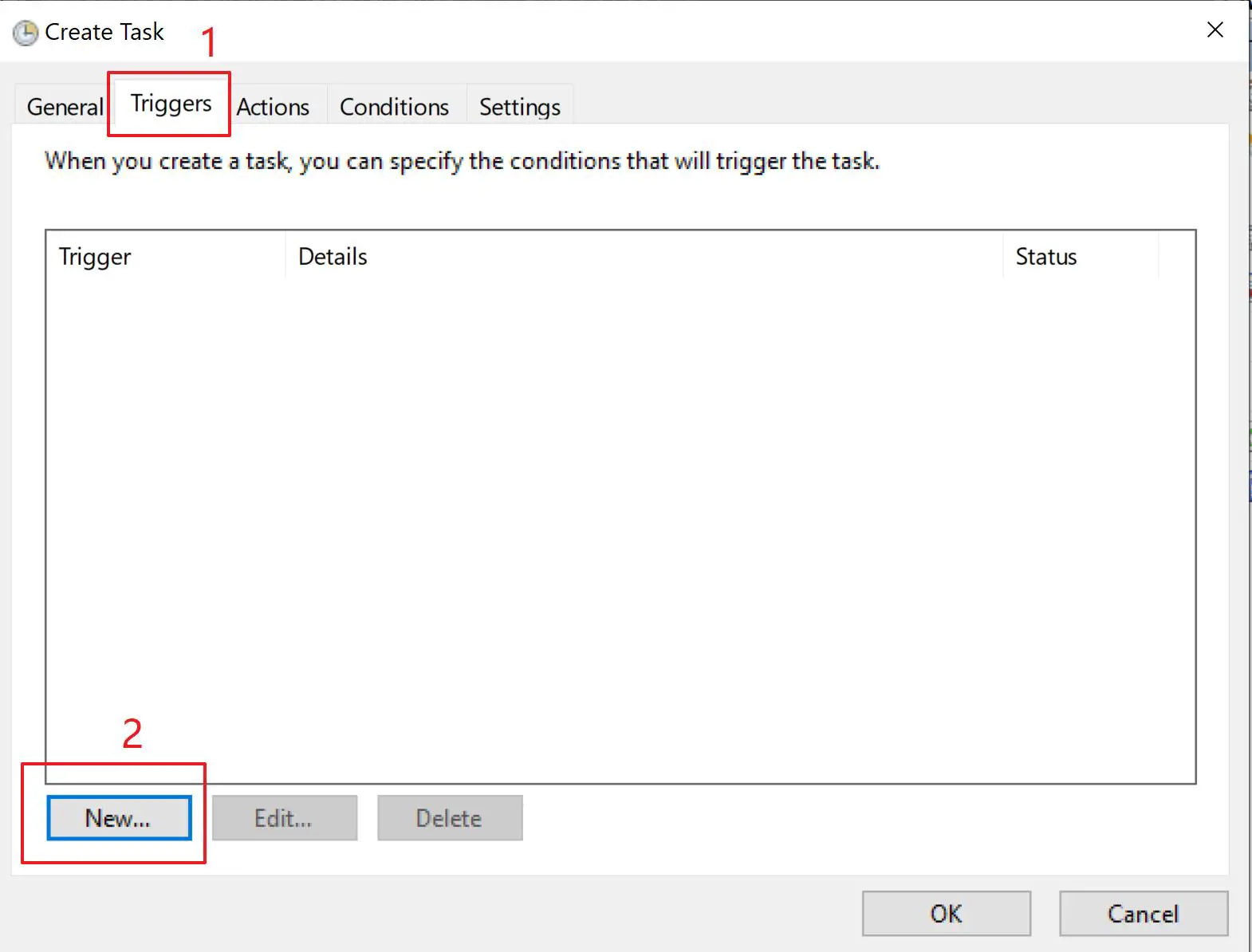Select the Triggers tab

(x=171, y=103)
